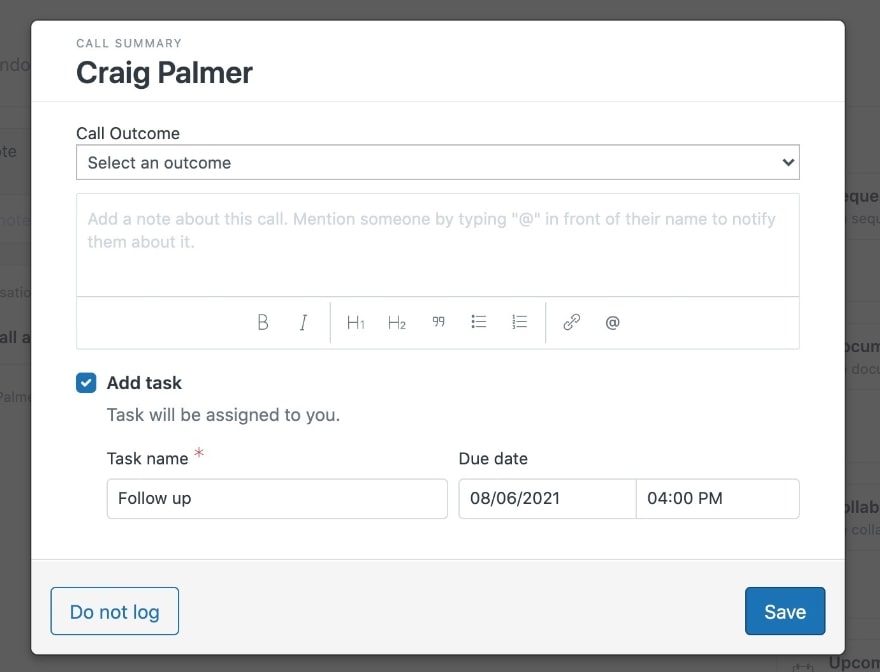Toggle bold formatting in note editor

point(263,323)
